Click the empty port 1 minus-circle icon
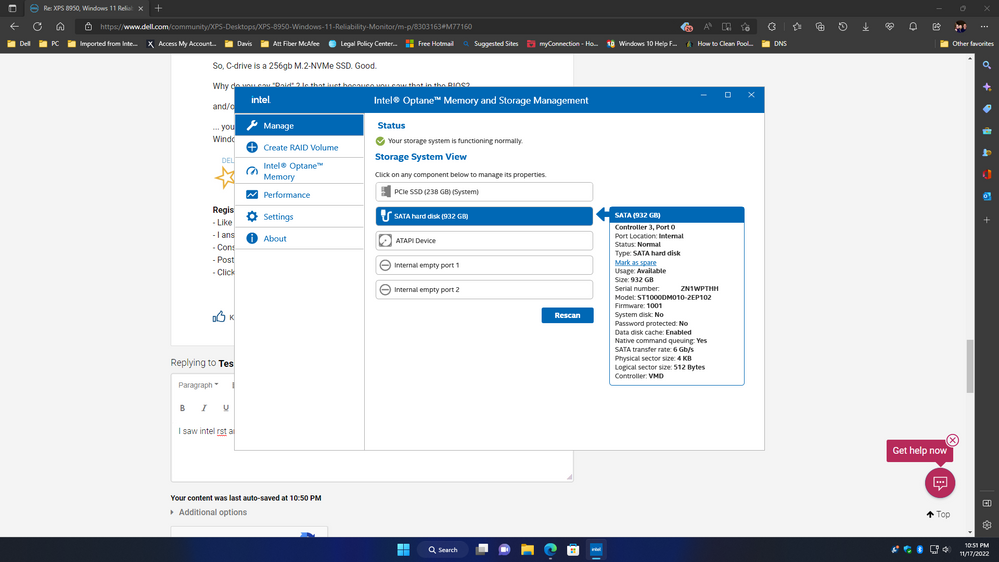This screenshot has width=999, height=562. point(385,265)
